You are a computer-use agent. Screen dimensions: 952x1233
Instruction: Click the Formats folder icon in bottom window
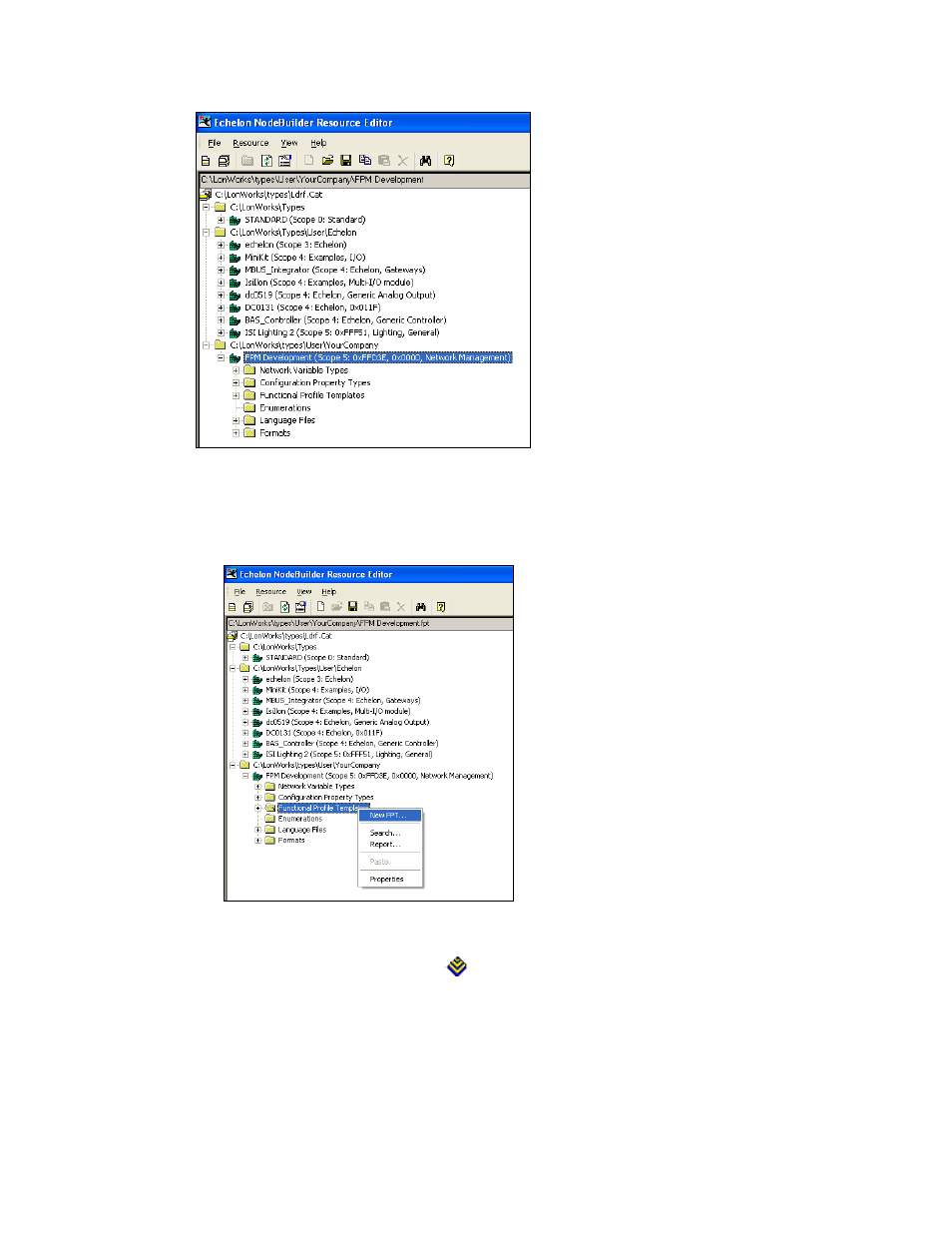(269, 841)
